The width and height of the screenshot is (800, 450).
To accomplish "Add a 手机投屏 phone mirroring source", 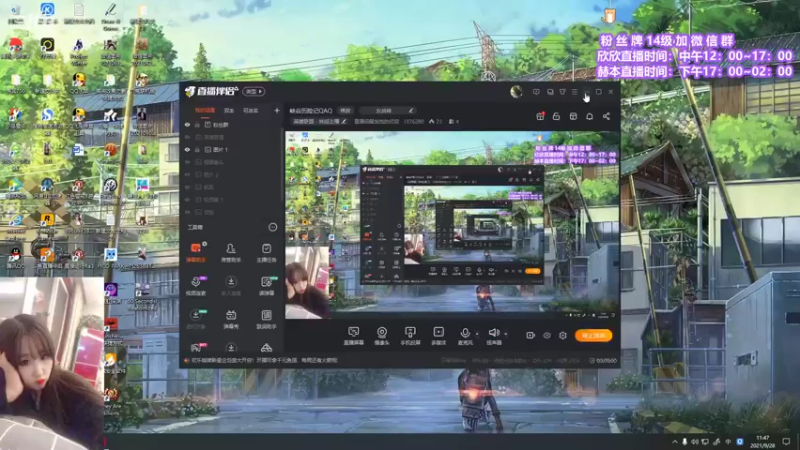I will click(410, 336).
